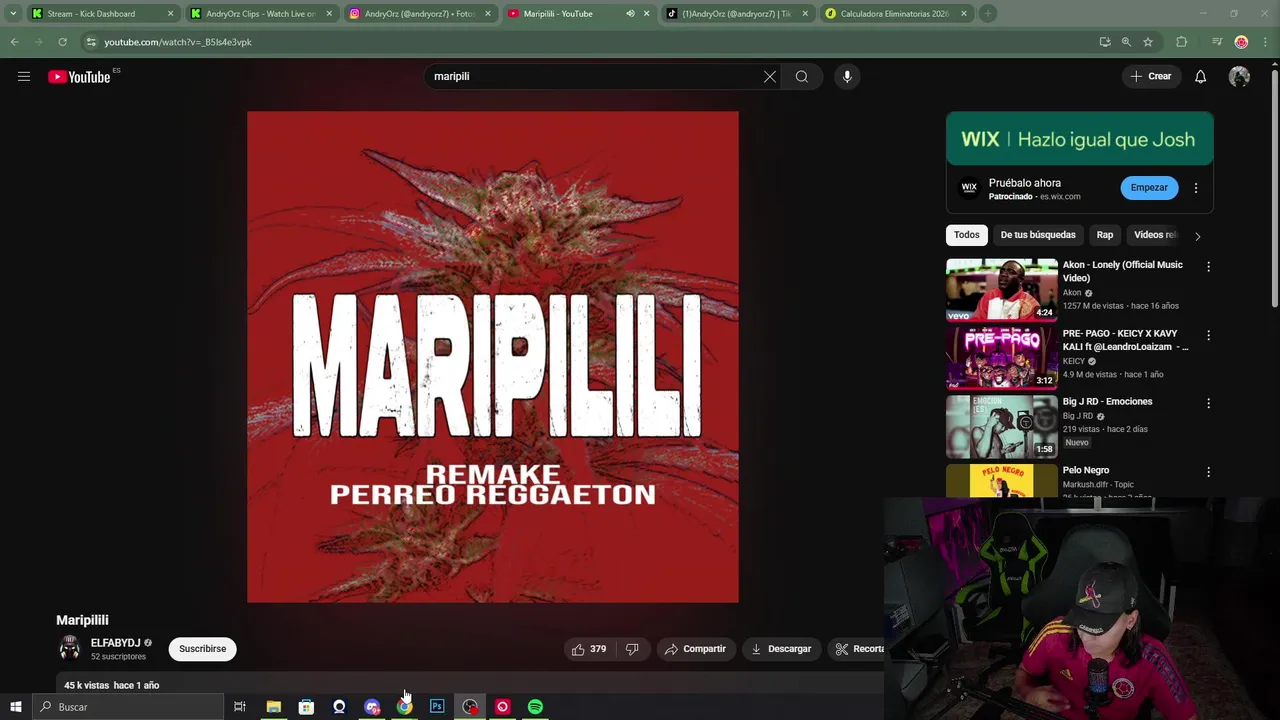Open the Pelo Negro video title
The image size is (1280, 720).
click(1086, 470)
